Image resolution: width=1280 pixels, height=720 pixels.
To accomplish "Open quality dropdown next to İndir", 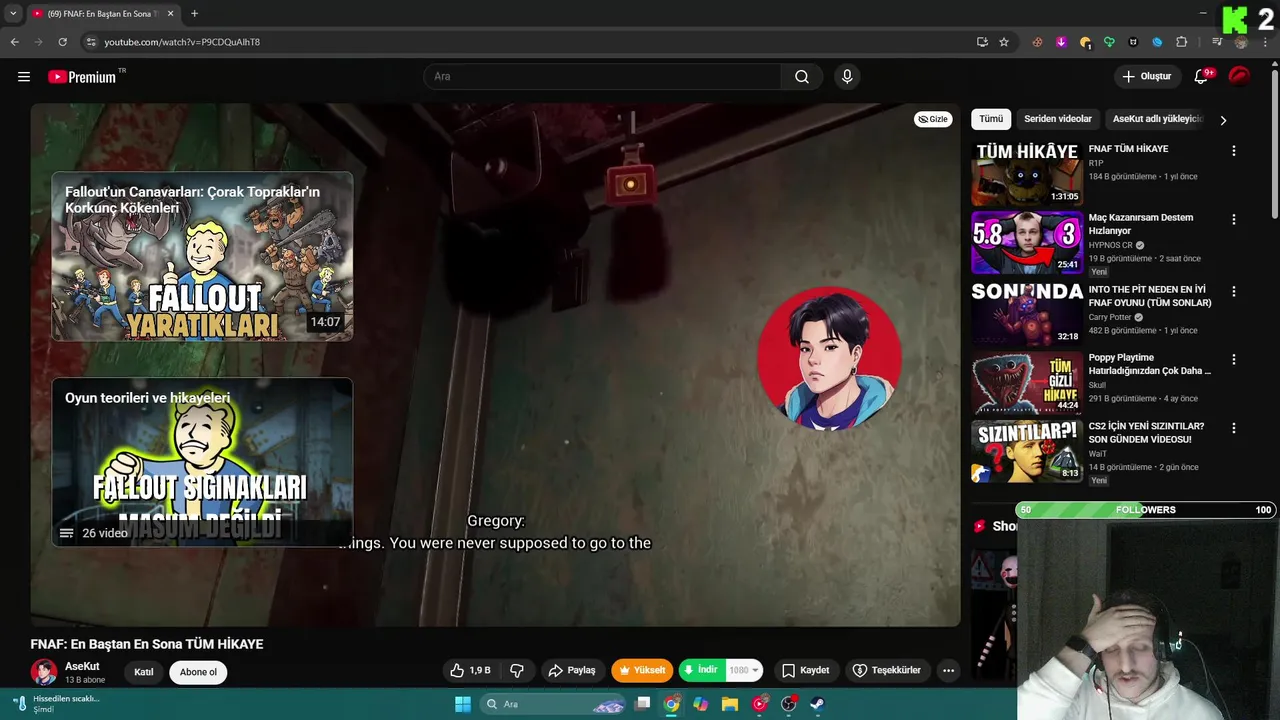I will point(744,670).
